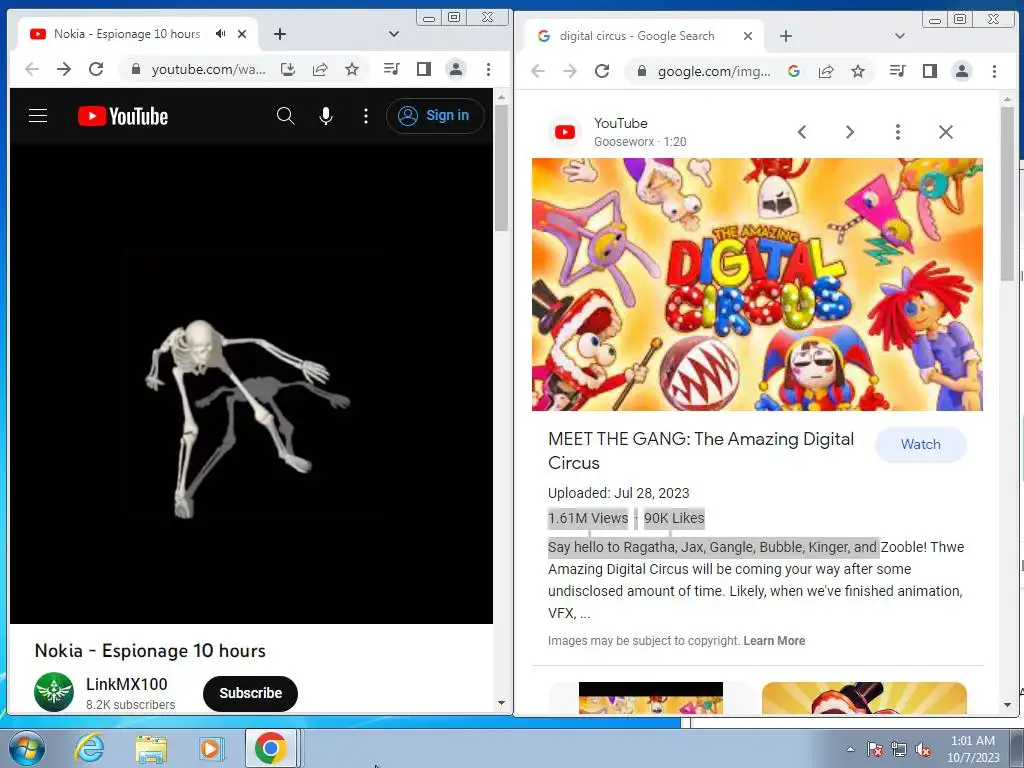Click the Sign in button on YouTube
The width and height of the screenshot is (1024, 768).
click(435, 116)
